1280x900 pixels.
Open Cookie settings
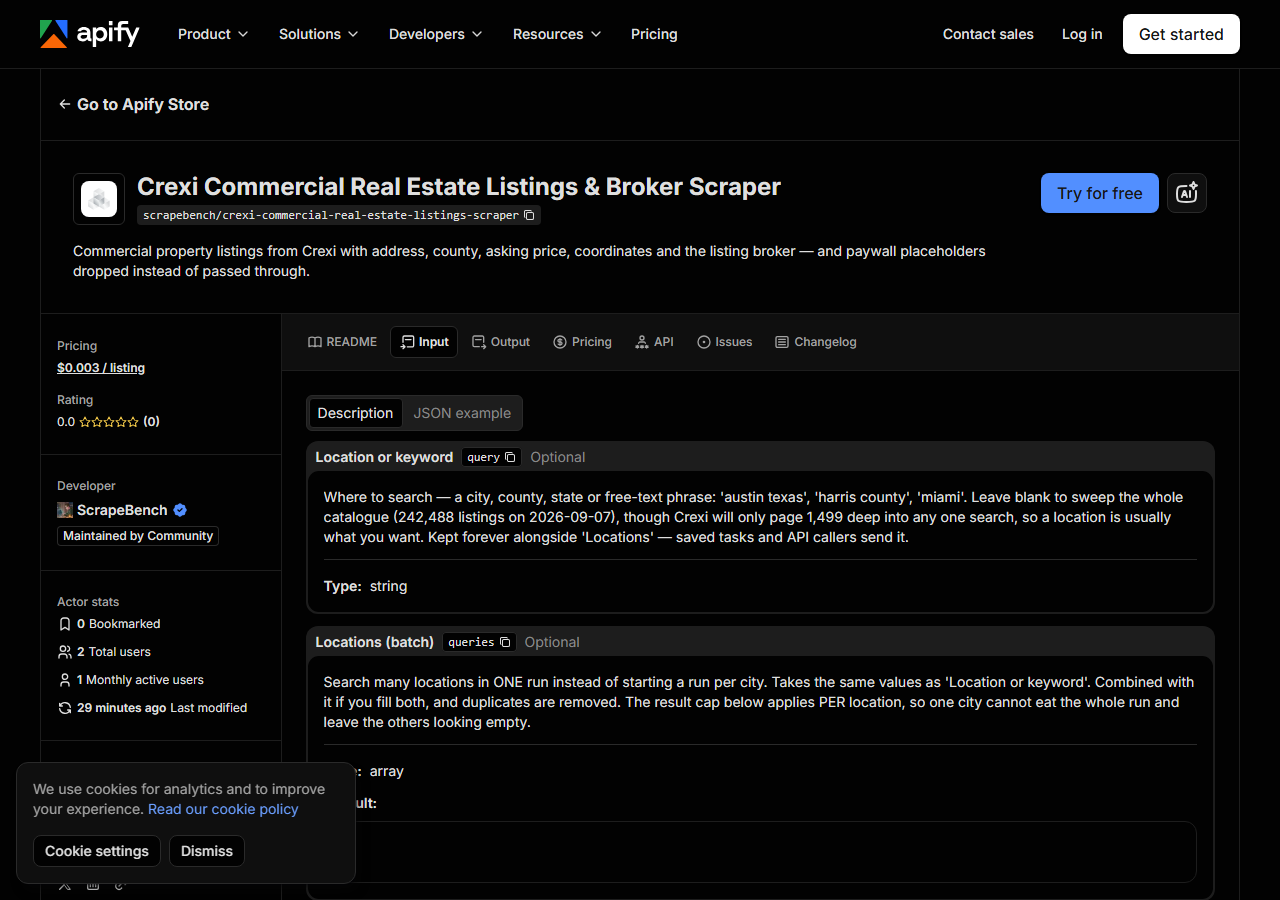[97, 851]
